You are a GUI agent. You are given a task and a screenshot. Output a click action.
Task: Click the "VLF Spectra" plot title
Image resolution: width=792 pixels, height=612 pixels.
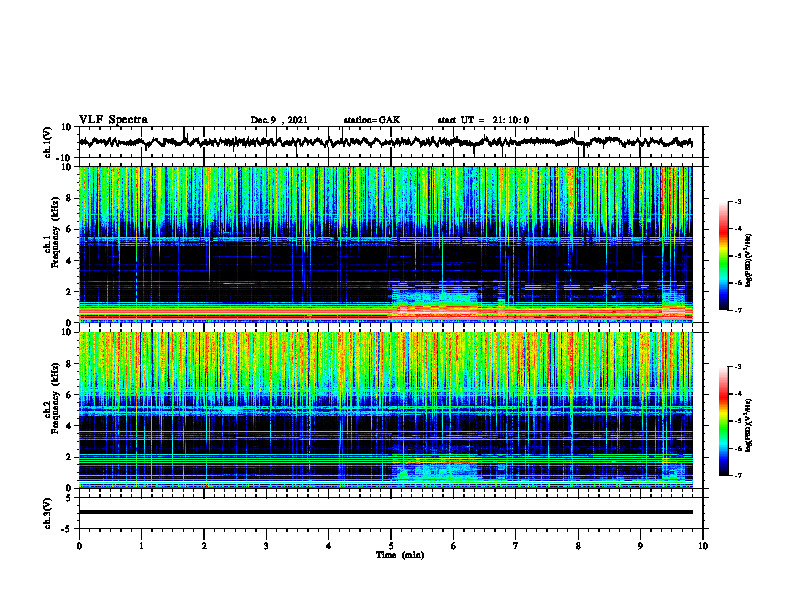113,120
